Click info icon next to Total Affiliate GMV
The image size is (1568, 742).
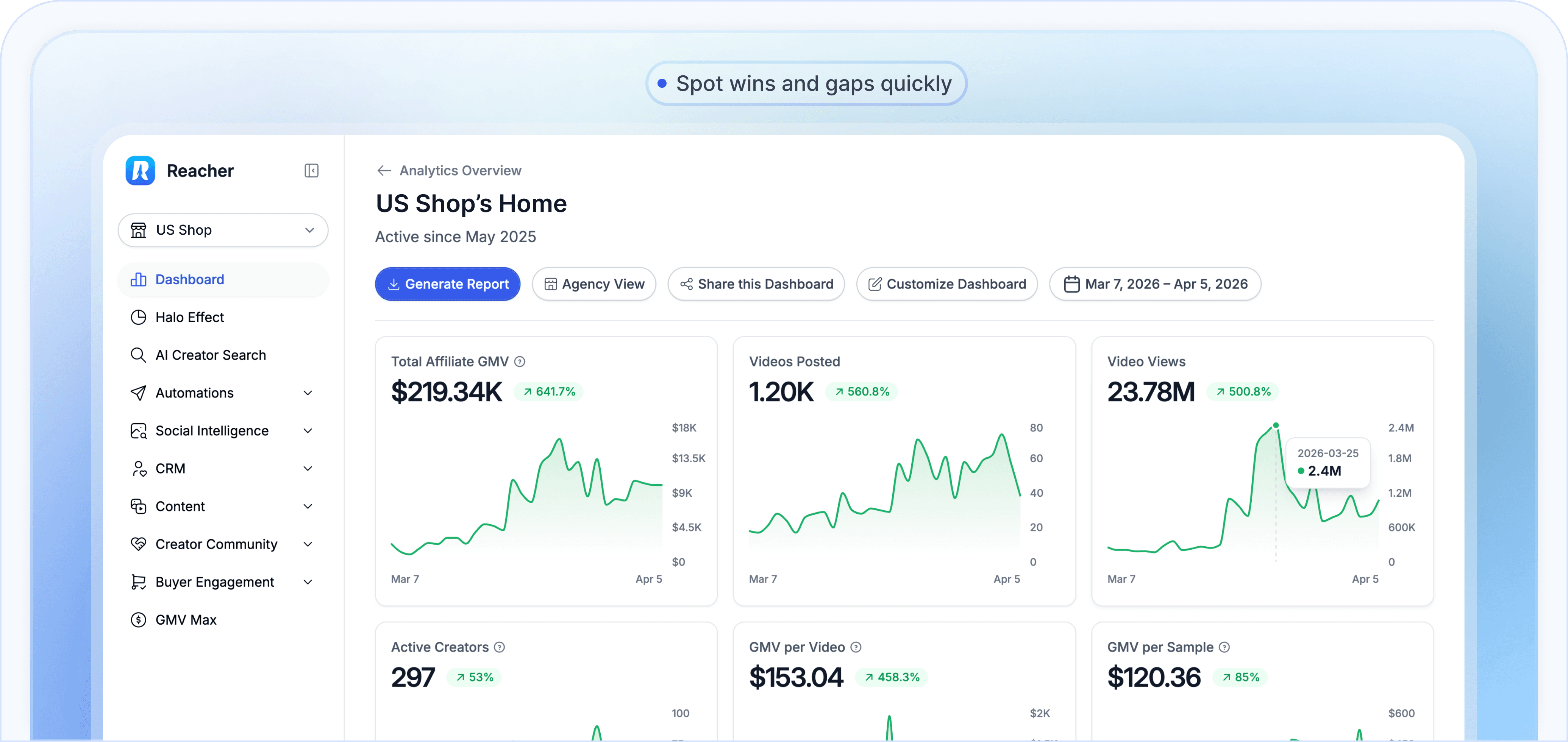pyautogui.click(x=519, y=361)
